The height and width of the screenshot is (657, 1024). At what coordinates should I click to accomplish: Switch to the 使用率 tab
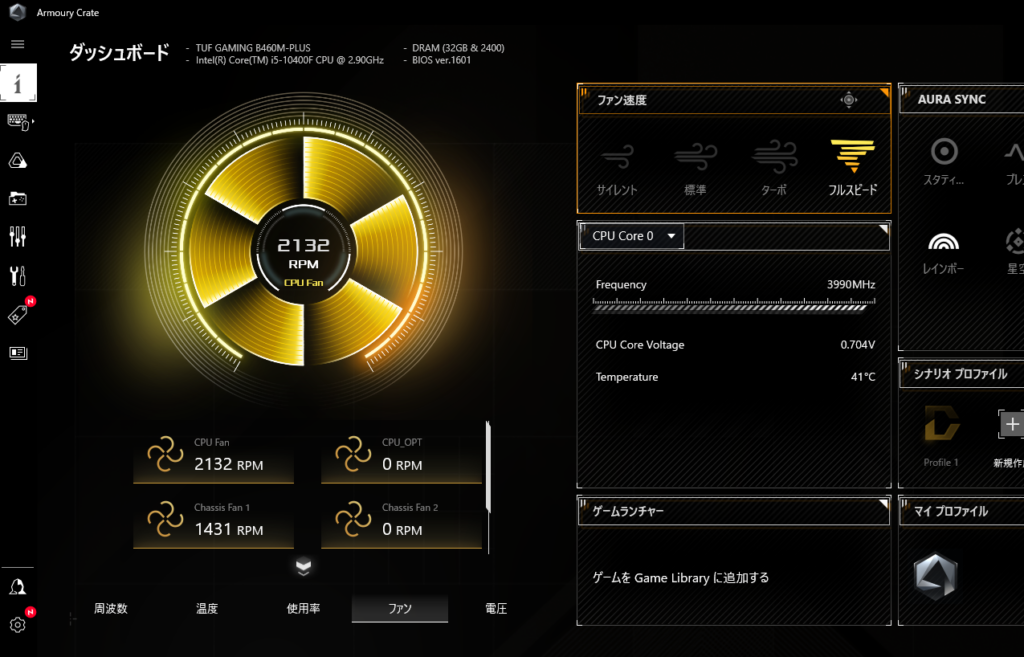point(303,609)
